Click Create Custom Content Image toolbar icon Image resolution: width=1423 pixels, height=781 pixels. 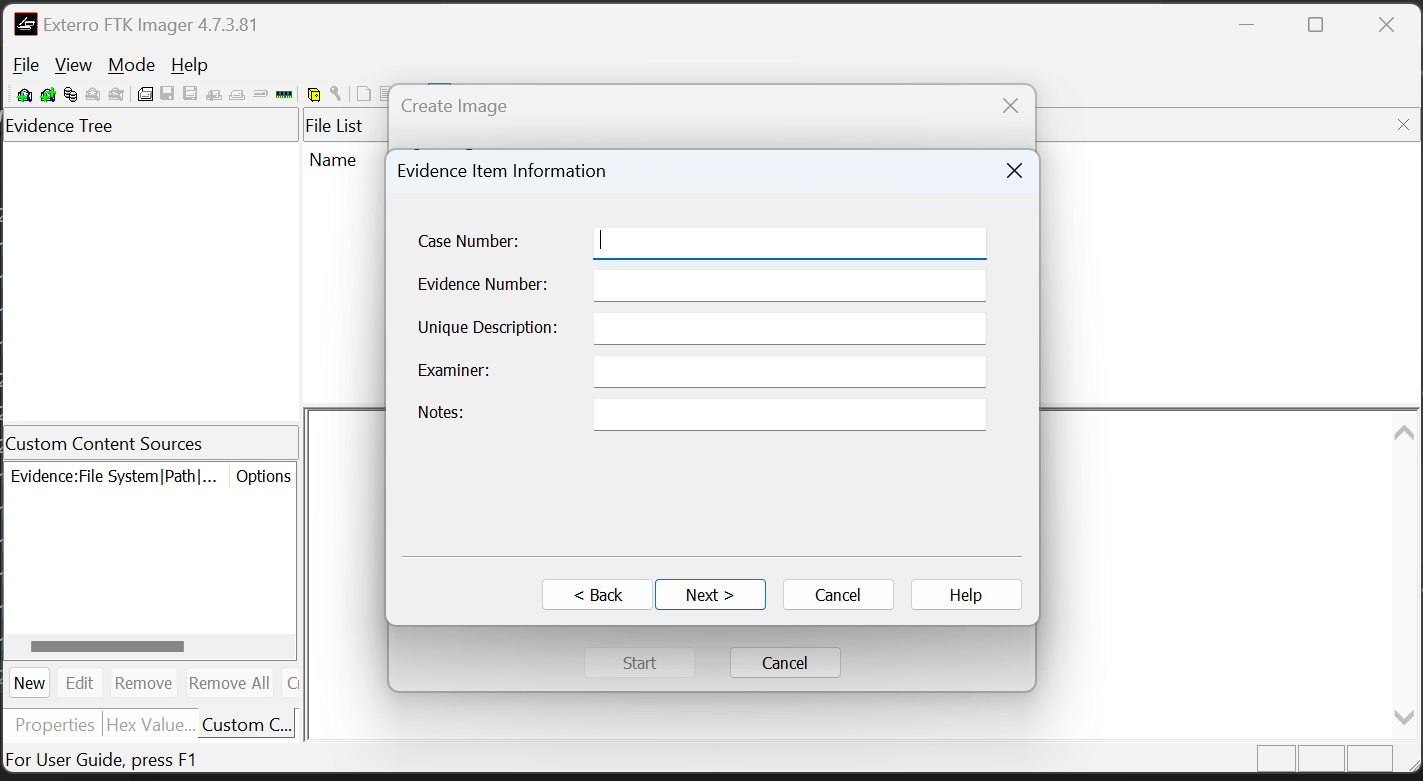[x=237, y=94]
